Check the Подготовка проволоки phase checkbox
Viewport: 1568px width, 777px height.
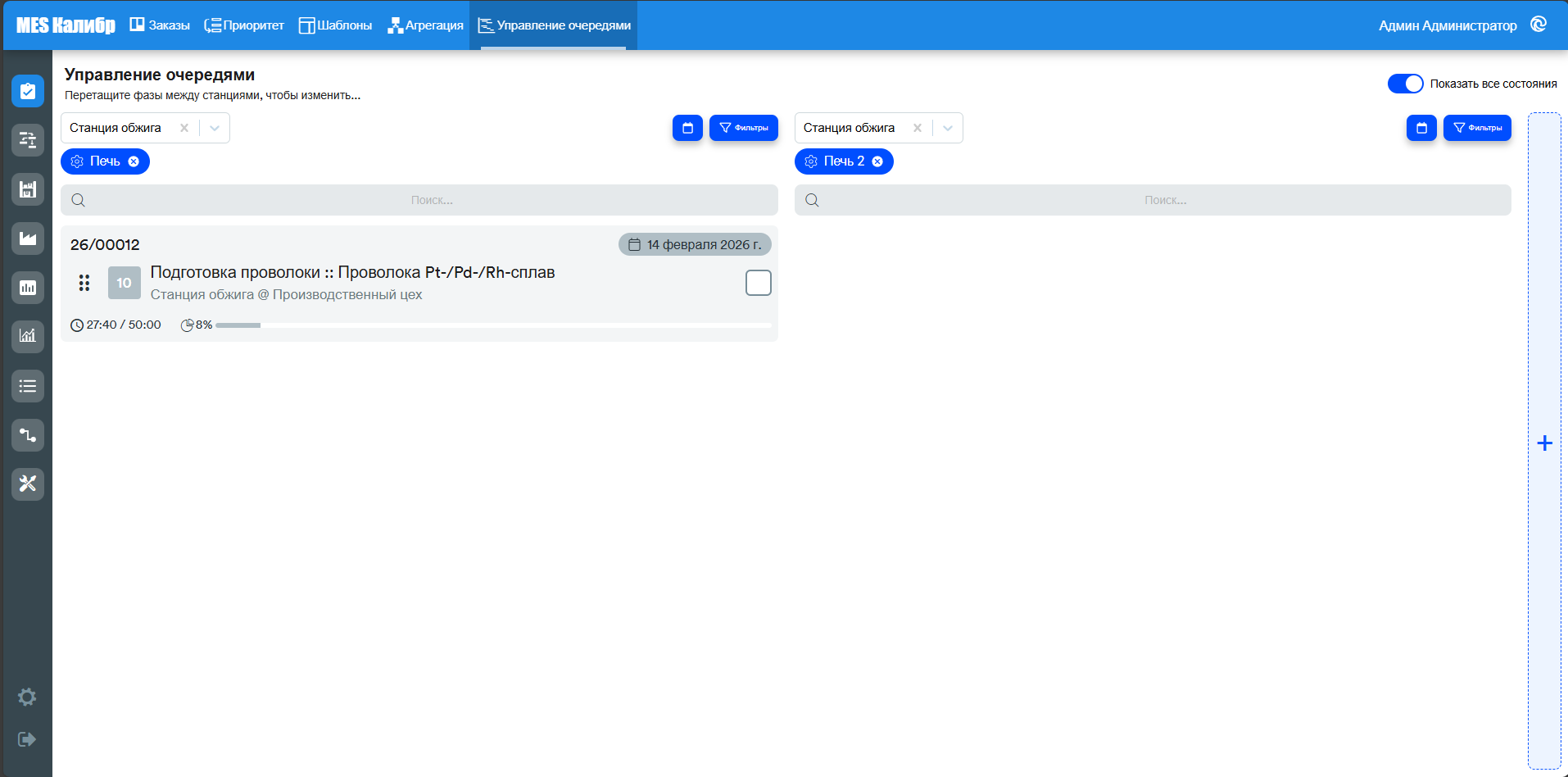[x=759, y=283]
